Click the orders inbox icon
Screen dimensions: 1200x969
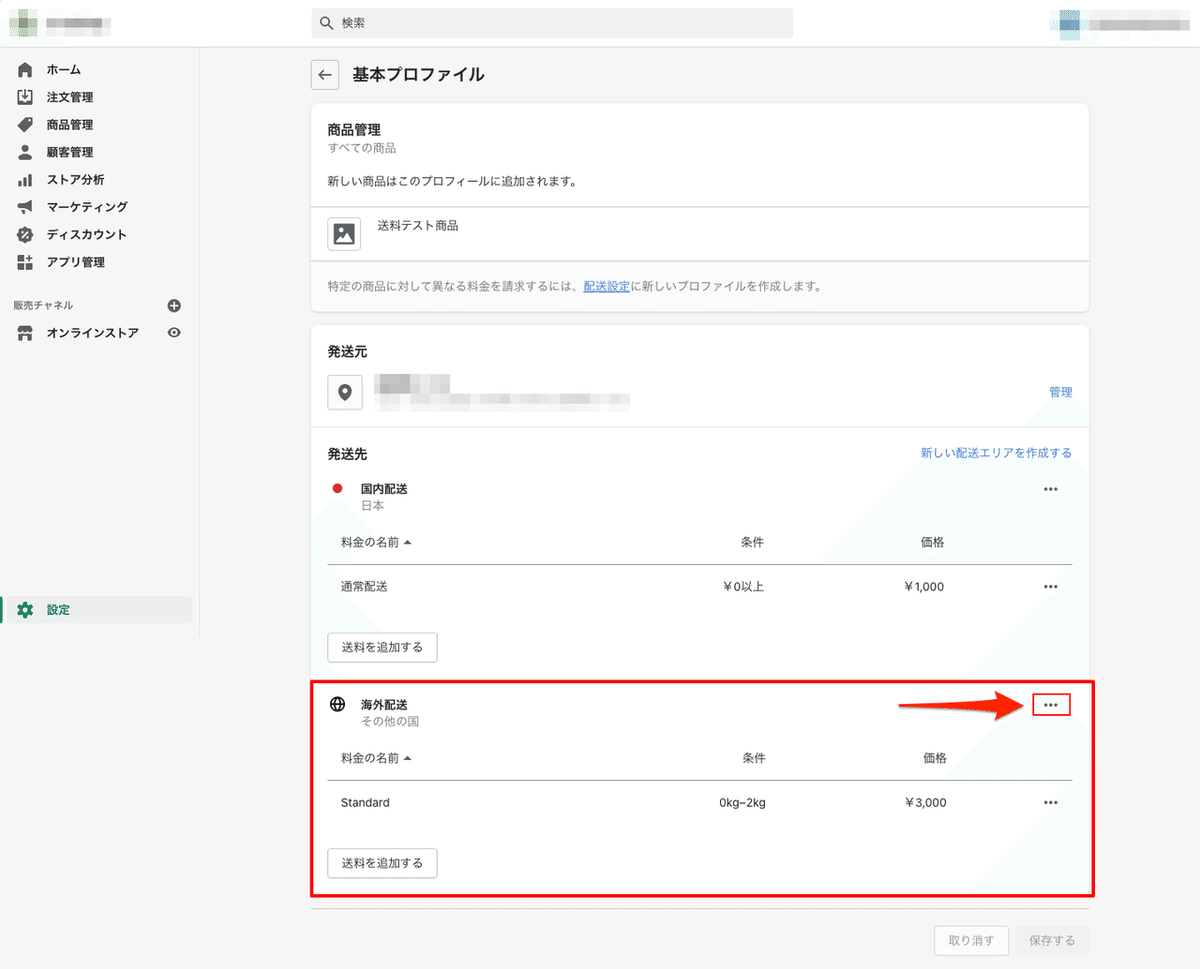click(x=26, y=97)
